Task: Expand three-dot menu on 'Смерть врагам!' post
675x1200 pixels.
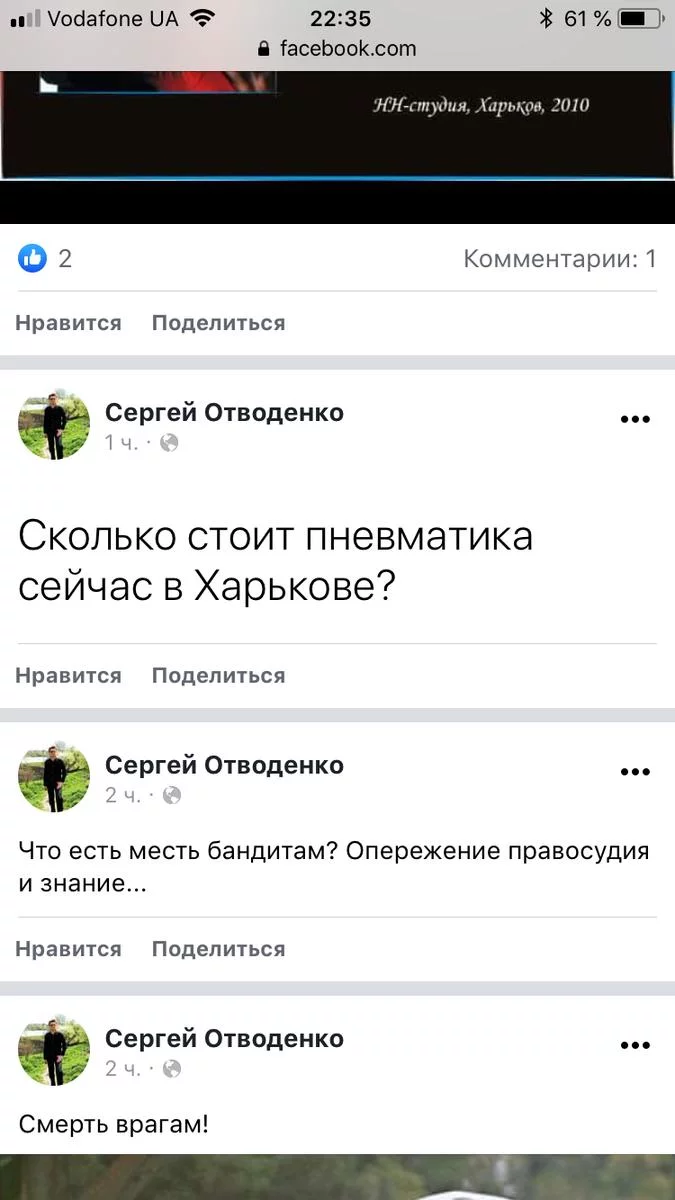Action: [x=635, y=1045]
